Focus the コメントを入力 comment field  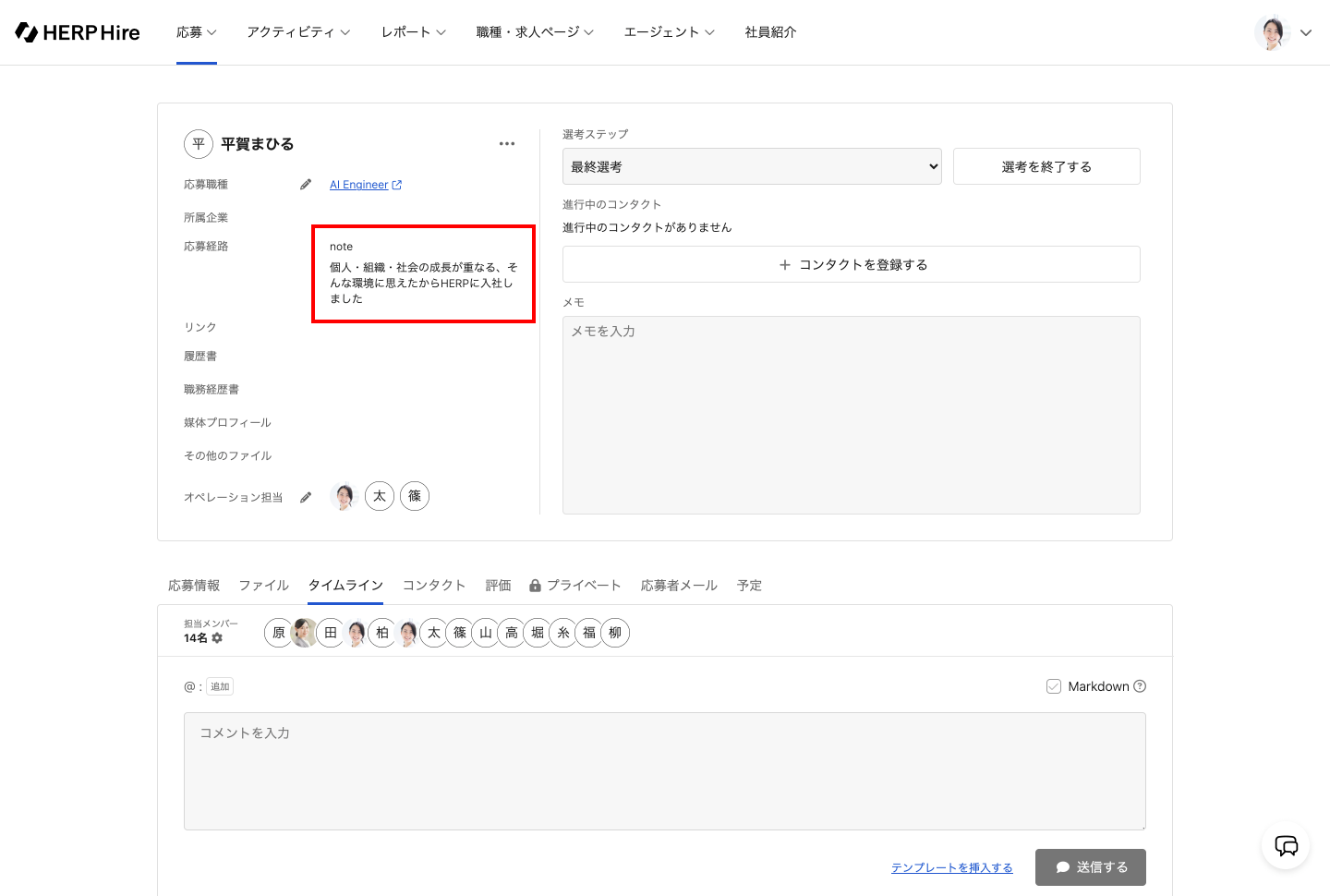tap(665, 771)
